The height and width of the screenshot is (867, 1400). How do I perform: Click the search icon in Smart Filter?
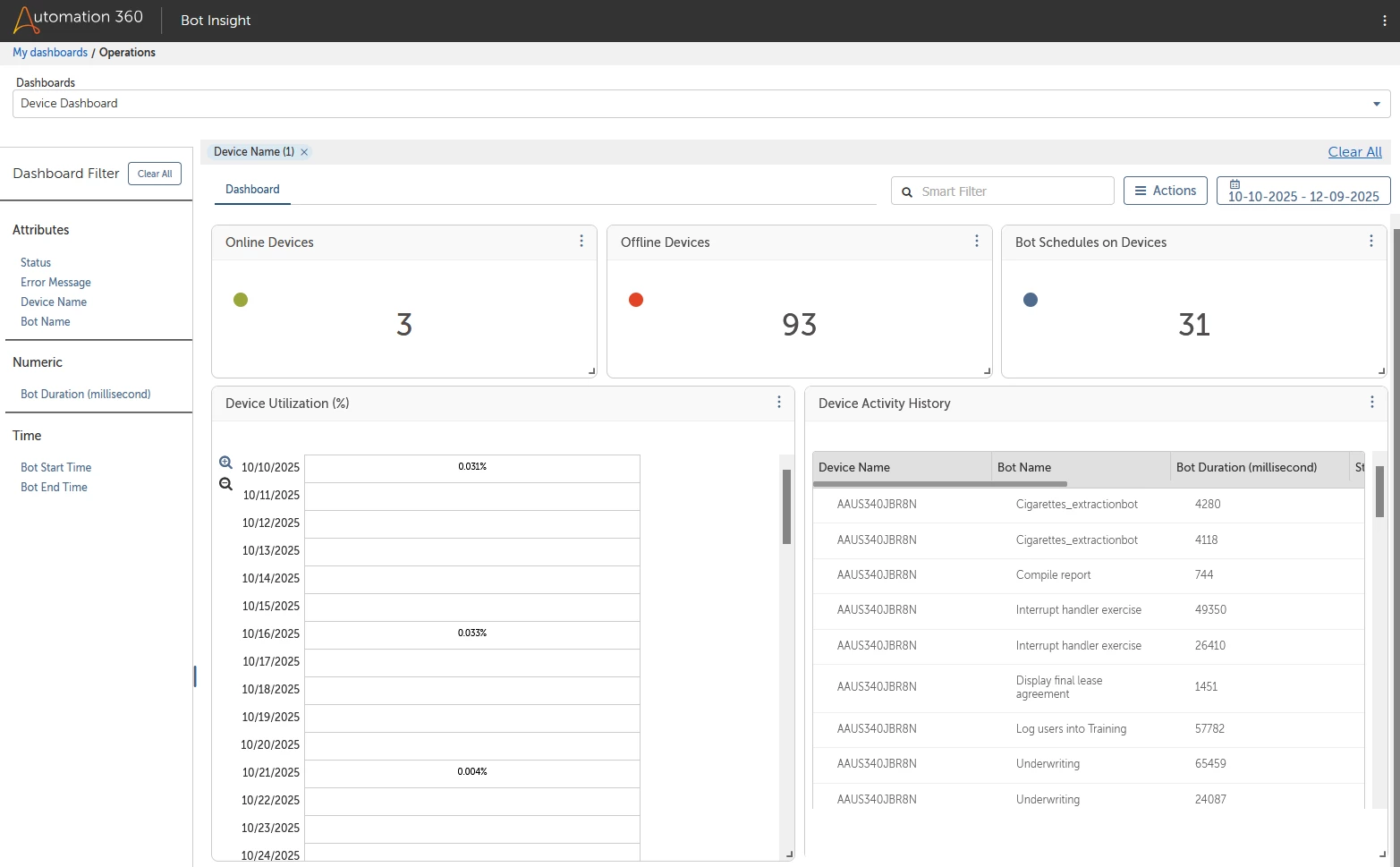[907, 191]
